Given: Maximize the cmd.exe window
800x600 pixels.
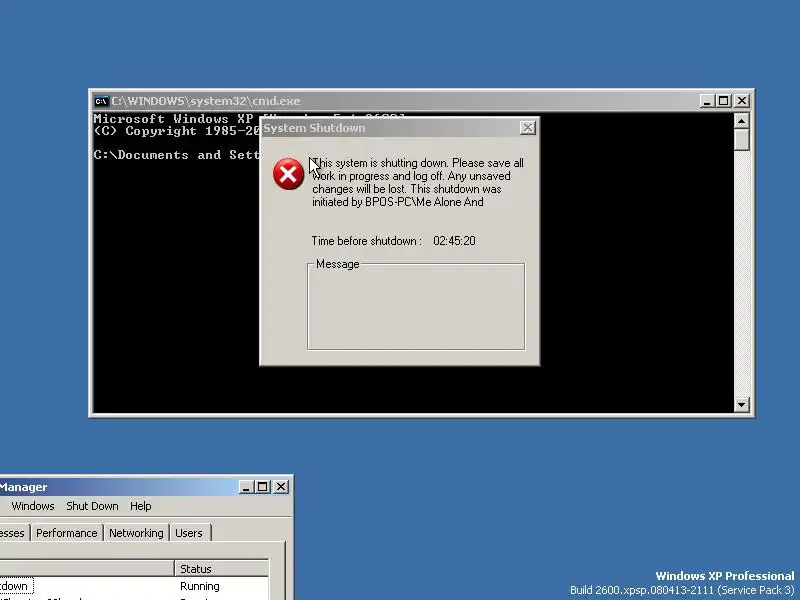Looking at the screenshot, I should tap(723, 101).
